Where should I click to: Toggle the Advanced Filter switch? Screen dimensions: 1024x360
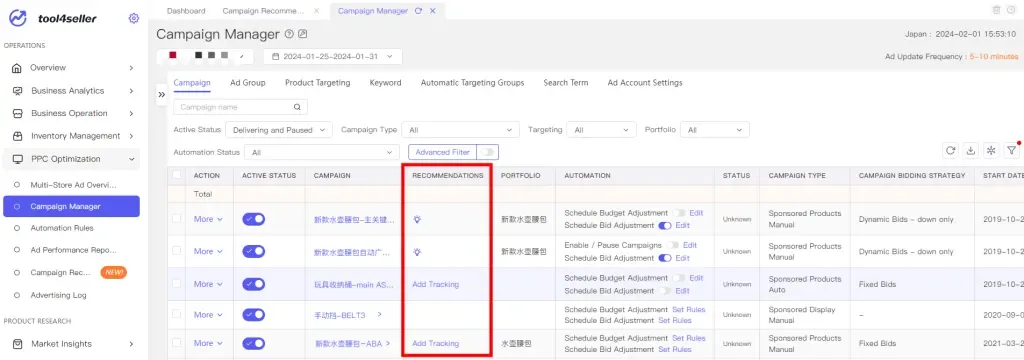[487, 152]
